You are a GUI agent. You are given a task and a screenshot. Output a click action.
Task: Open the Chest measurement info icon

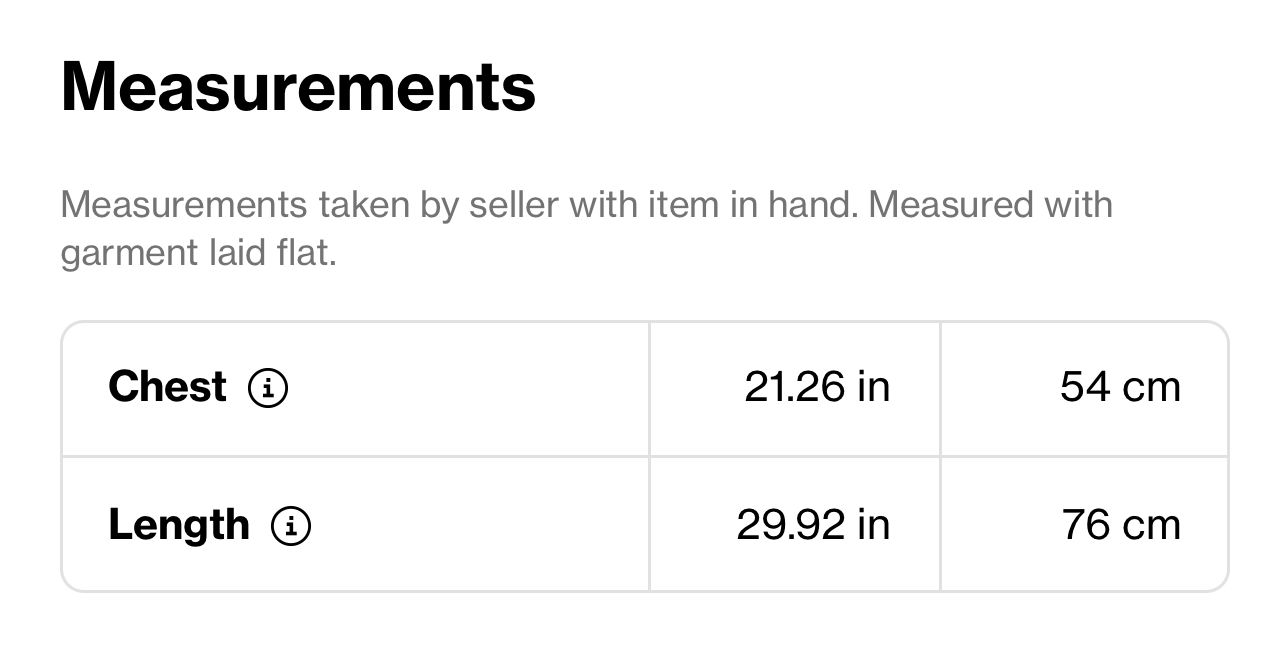268,387
